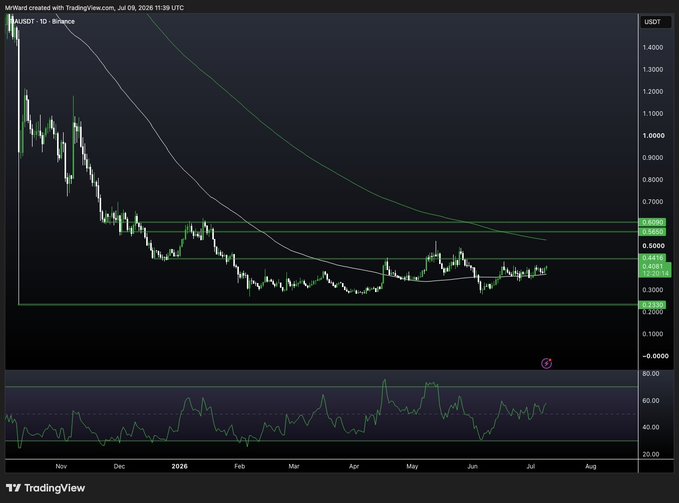Click the 0.6090 price level label
Viewport: 679px width, 503px height.
[653, 222]
